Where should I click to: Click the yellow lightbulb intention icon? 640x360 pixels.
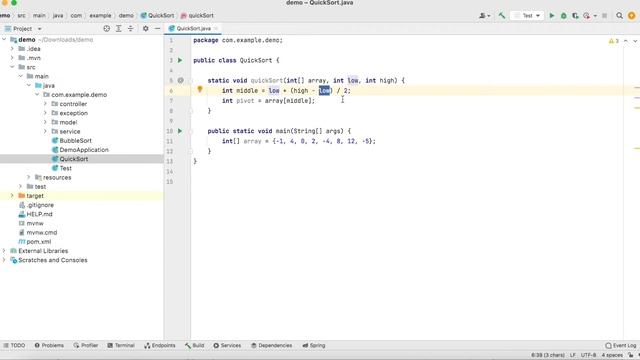coord(200,89)
